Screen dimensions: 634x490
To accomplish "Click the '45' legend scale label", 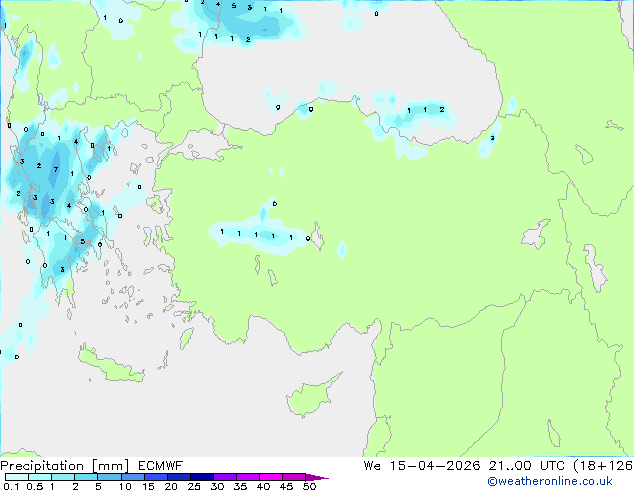I will coord(286,486).
